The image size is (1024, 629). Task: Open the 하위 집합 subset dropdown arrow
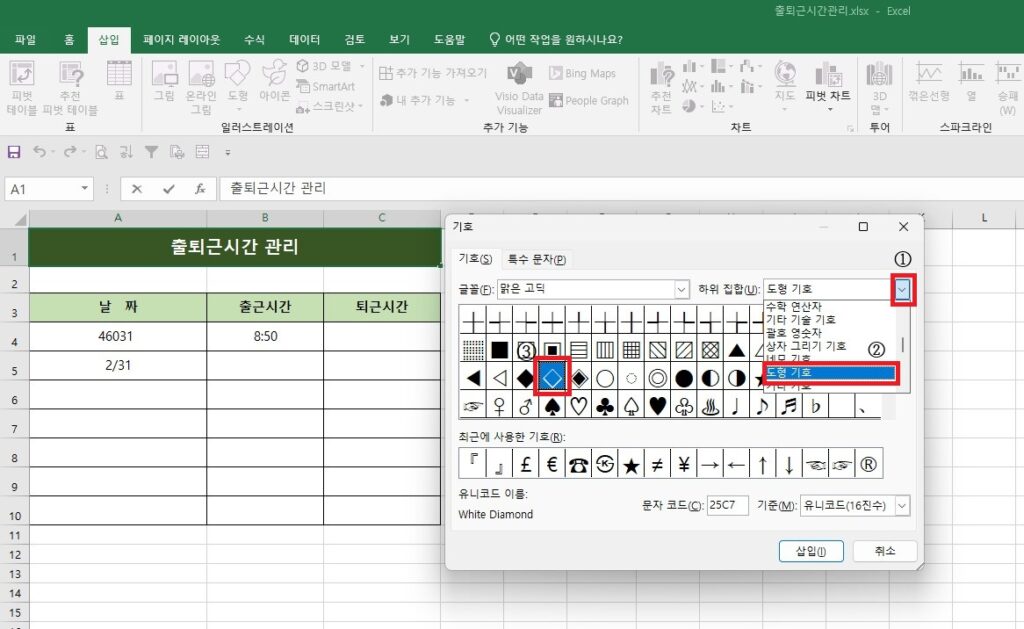(x=902, y=289)
